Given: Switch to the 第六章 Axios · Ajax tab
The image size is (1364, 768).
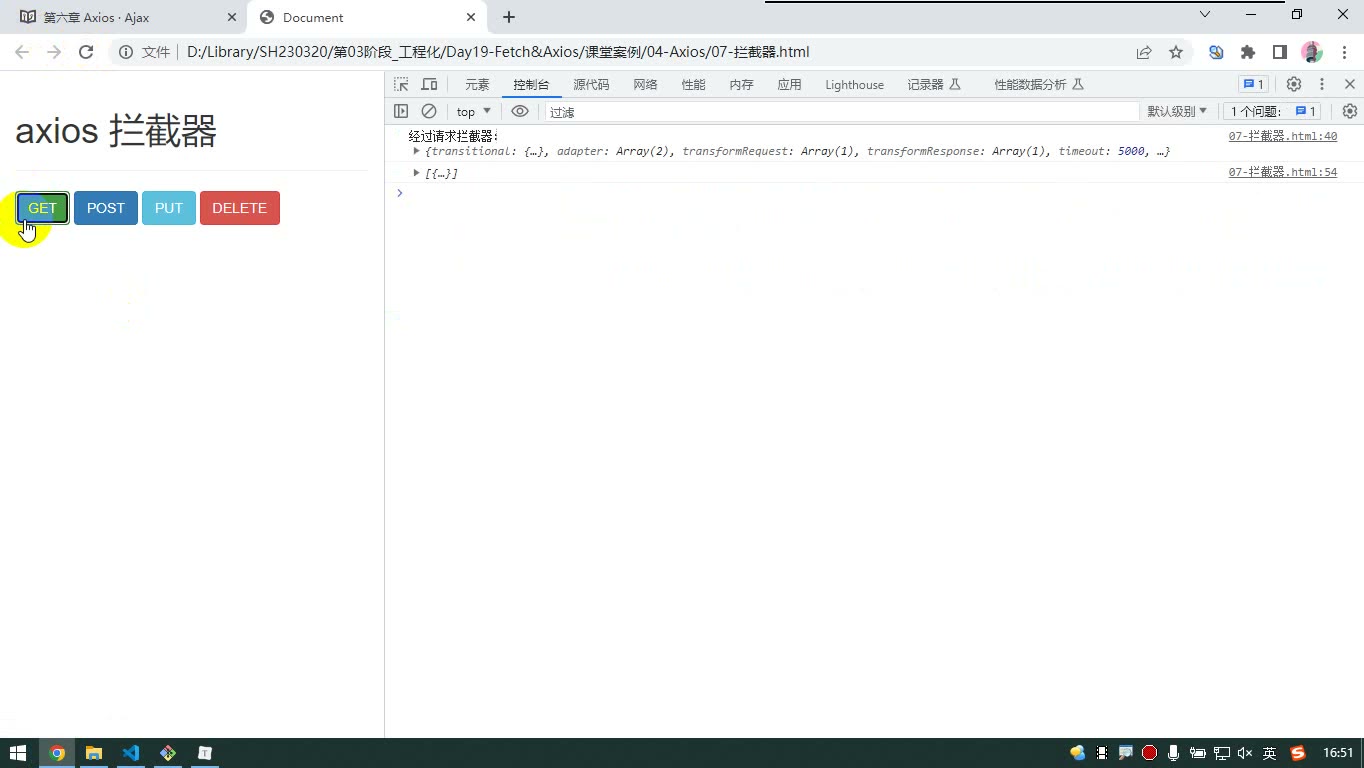Looking at the screenshot, I should 125,17.
